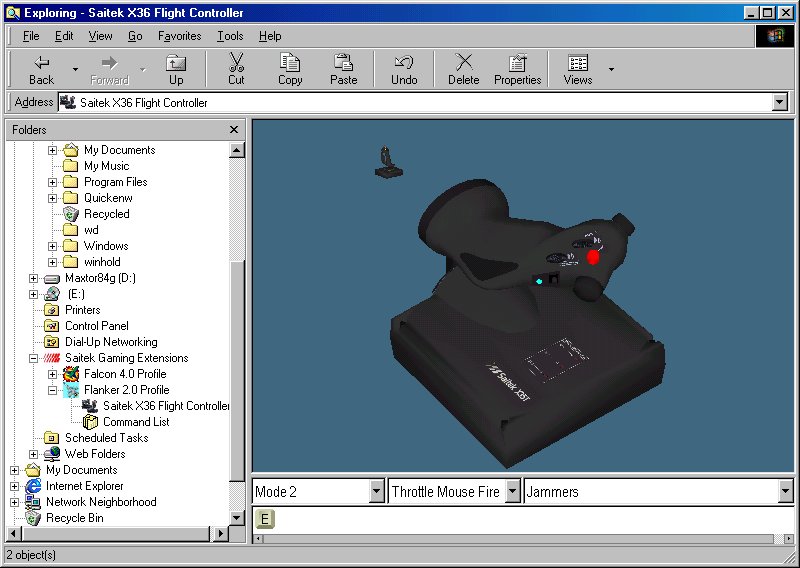The height and width of the screenshot is (568, 800).
Task: Select the Saitek Gaming Extensions icon
Action: click(52, 358)
